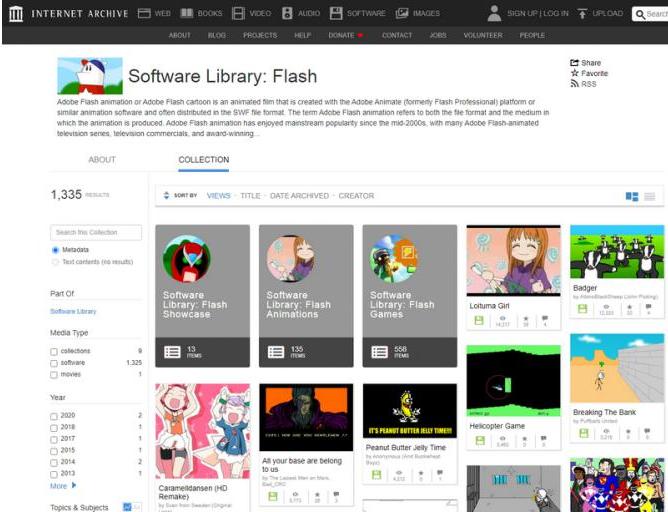This screenshot has height=512, width=668.
Task: Click the Internet Archive logo icon
Action: [x=15, y=14]
